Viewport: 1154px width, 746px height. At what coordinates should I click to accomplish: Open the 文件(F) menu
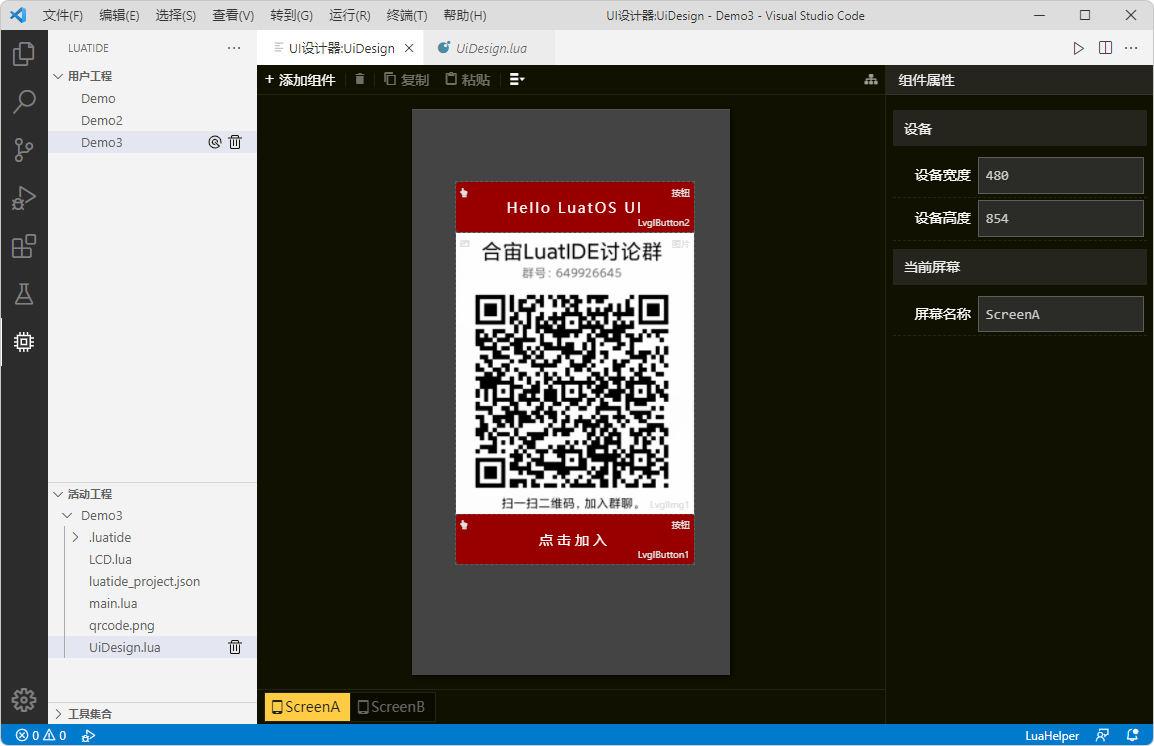tap(63, 15)
